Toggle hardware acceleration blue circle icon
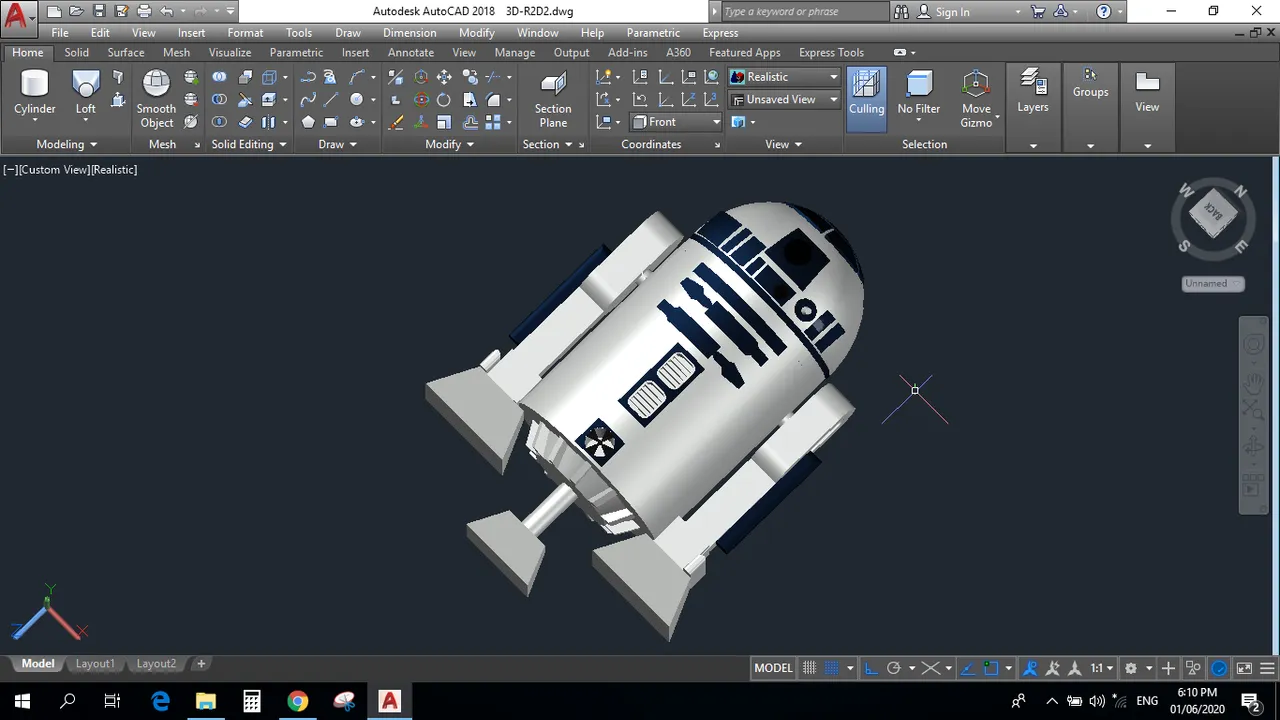 [x=1219, y=668]
